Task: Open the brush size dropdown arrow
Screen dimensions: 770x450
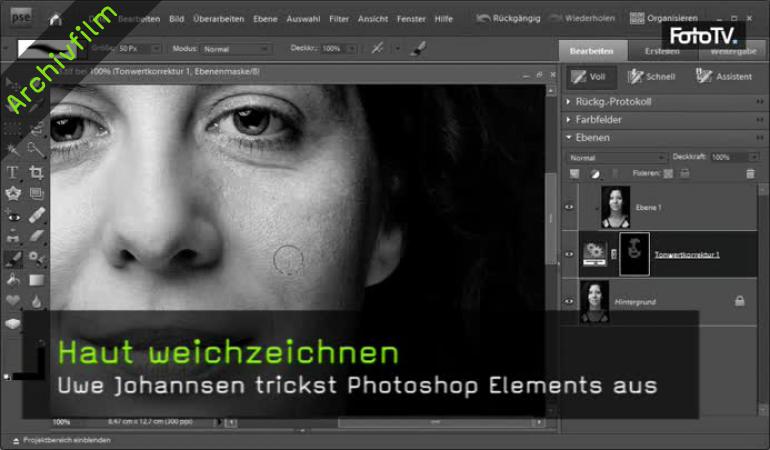Action: (x=156, y=49)
